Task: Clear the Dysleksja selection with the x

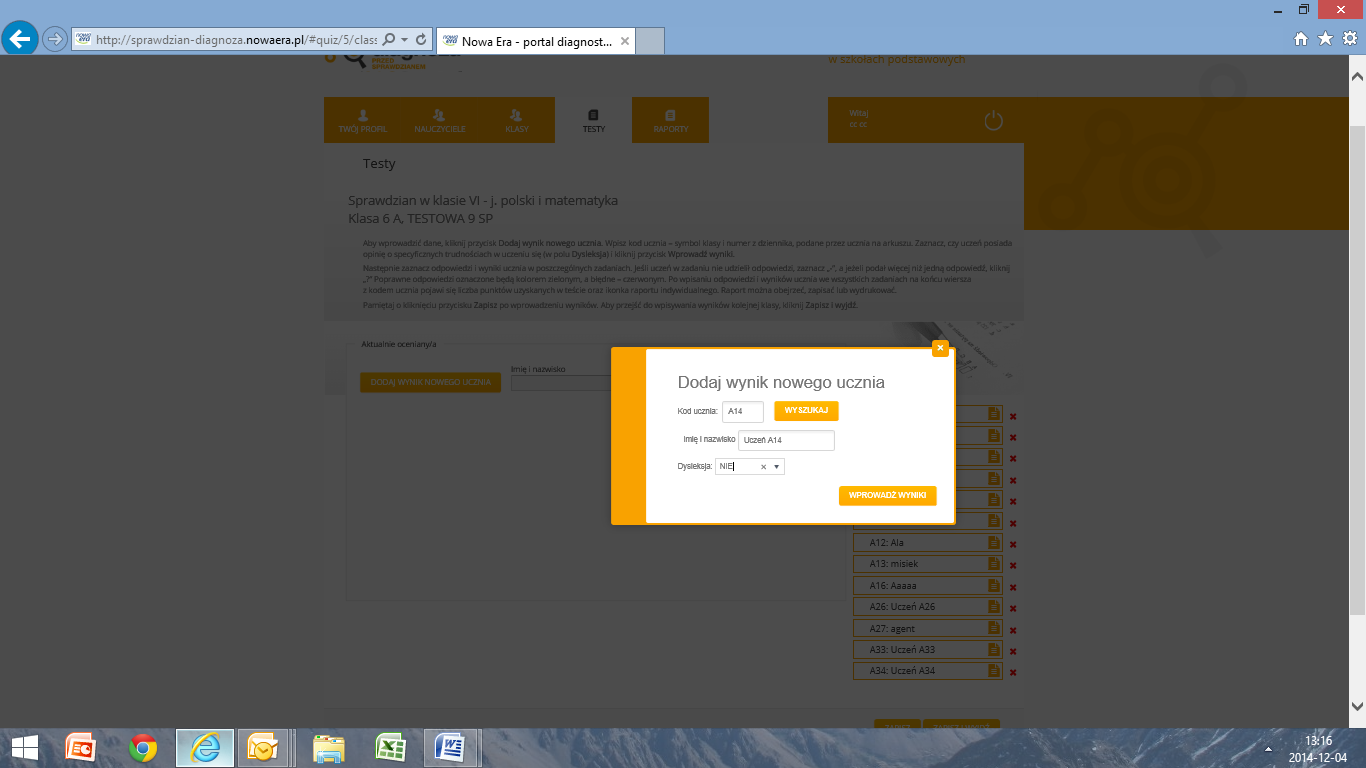Action: pyautogui.click(x=763, y=467)
